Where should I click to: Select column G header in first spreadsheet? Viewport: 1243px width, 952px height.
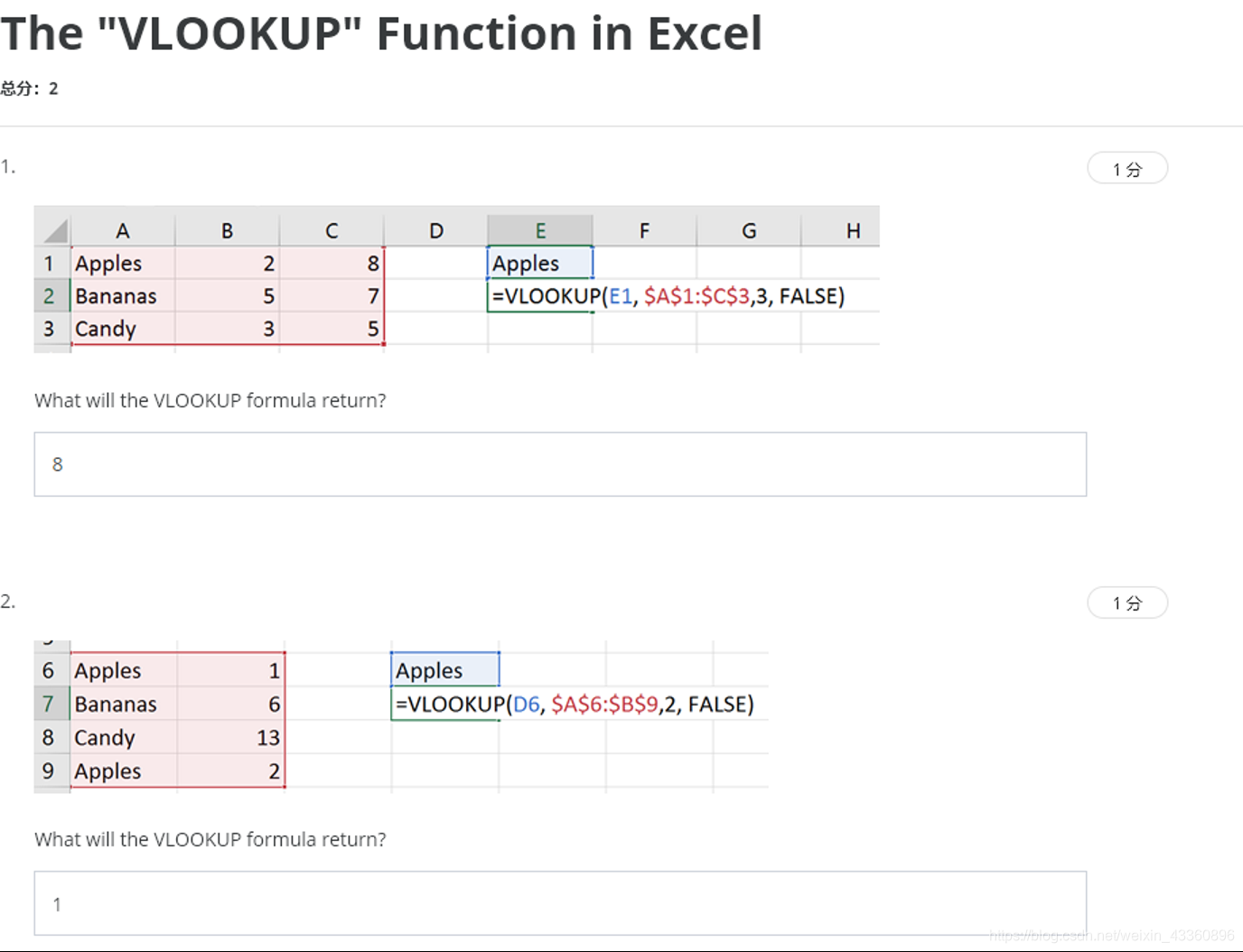point(749,230)
